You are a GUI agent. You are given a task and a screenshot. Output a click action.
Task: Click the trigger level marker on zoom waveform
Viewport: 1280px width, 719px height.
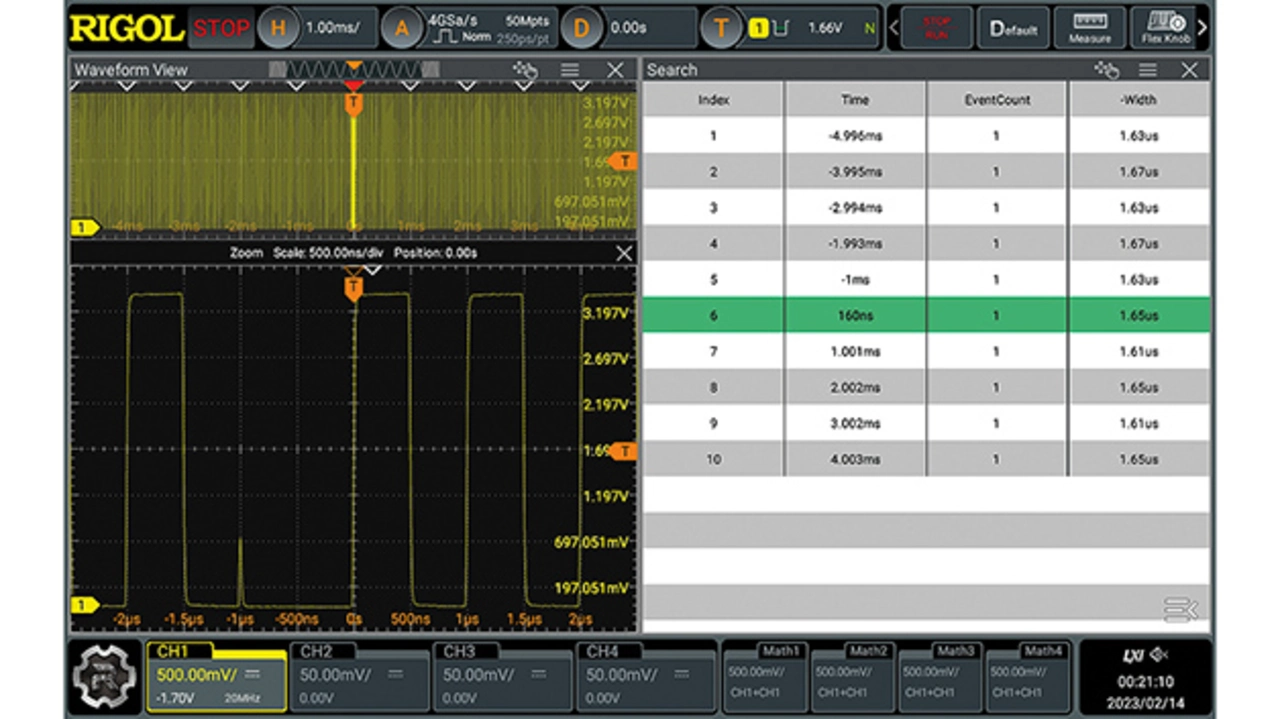[624, 451]
